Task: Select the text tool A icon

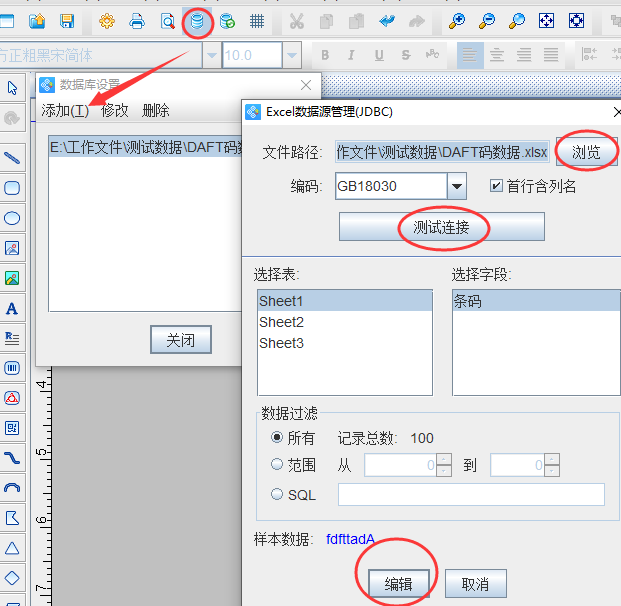Action: [12, 309]
